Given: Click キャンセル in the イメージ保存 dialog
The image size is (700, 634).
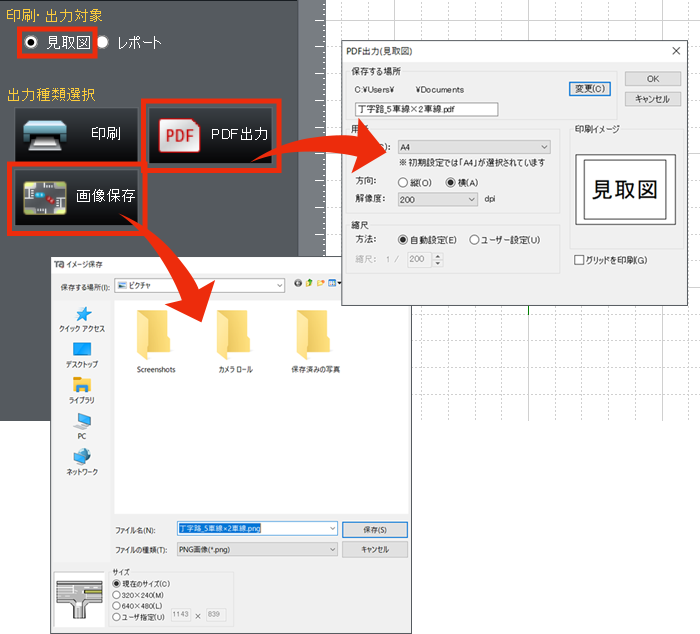Looking at the screenshot, I should tap(375, 549).
